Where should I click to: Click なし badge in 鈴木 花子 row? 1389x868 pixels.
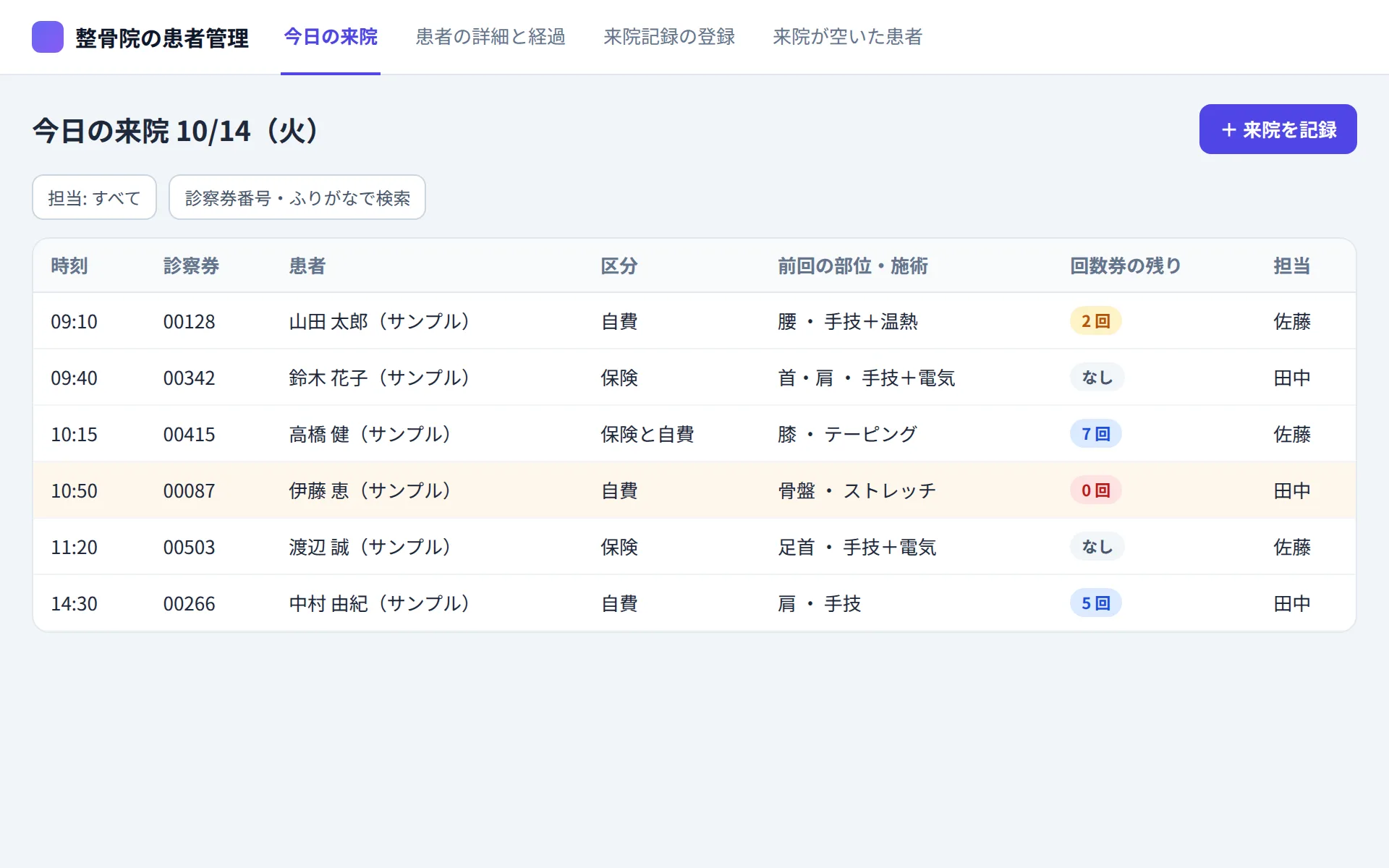(1097, 378)
